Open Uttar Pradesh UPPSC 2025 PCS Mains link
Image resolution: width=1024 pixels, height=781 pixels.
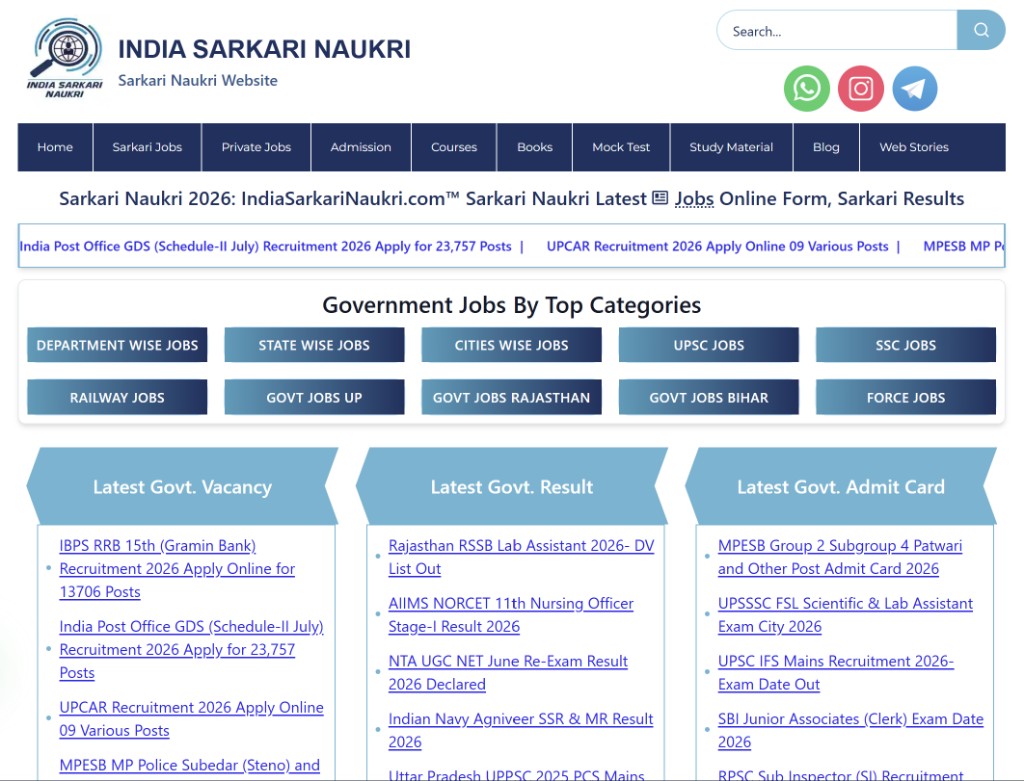[x=517, y=774]
